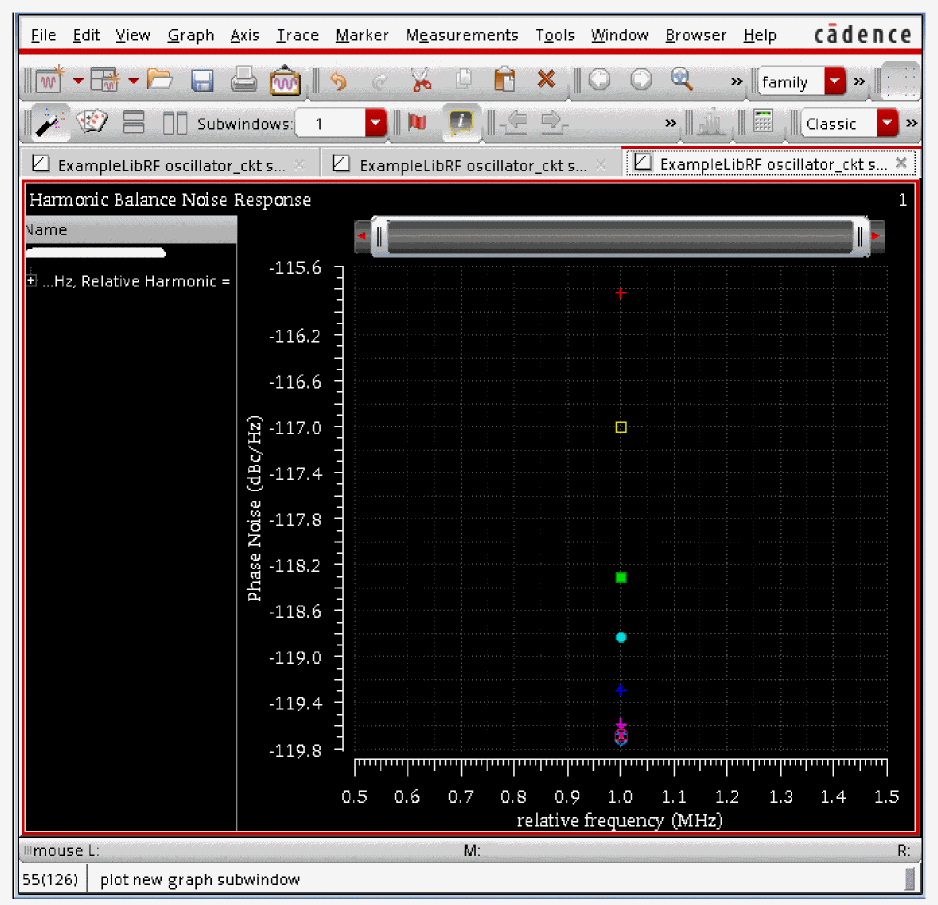938x905 pixels.
Task: Open the Classic workspace dropdown
Action: [887, 123]
